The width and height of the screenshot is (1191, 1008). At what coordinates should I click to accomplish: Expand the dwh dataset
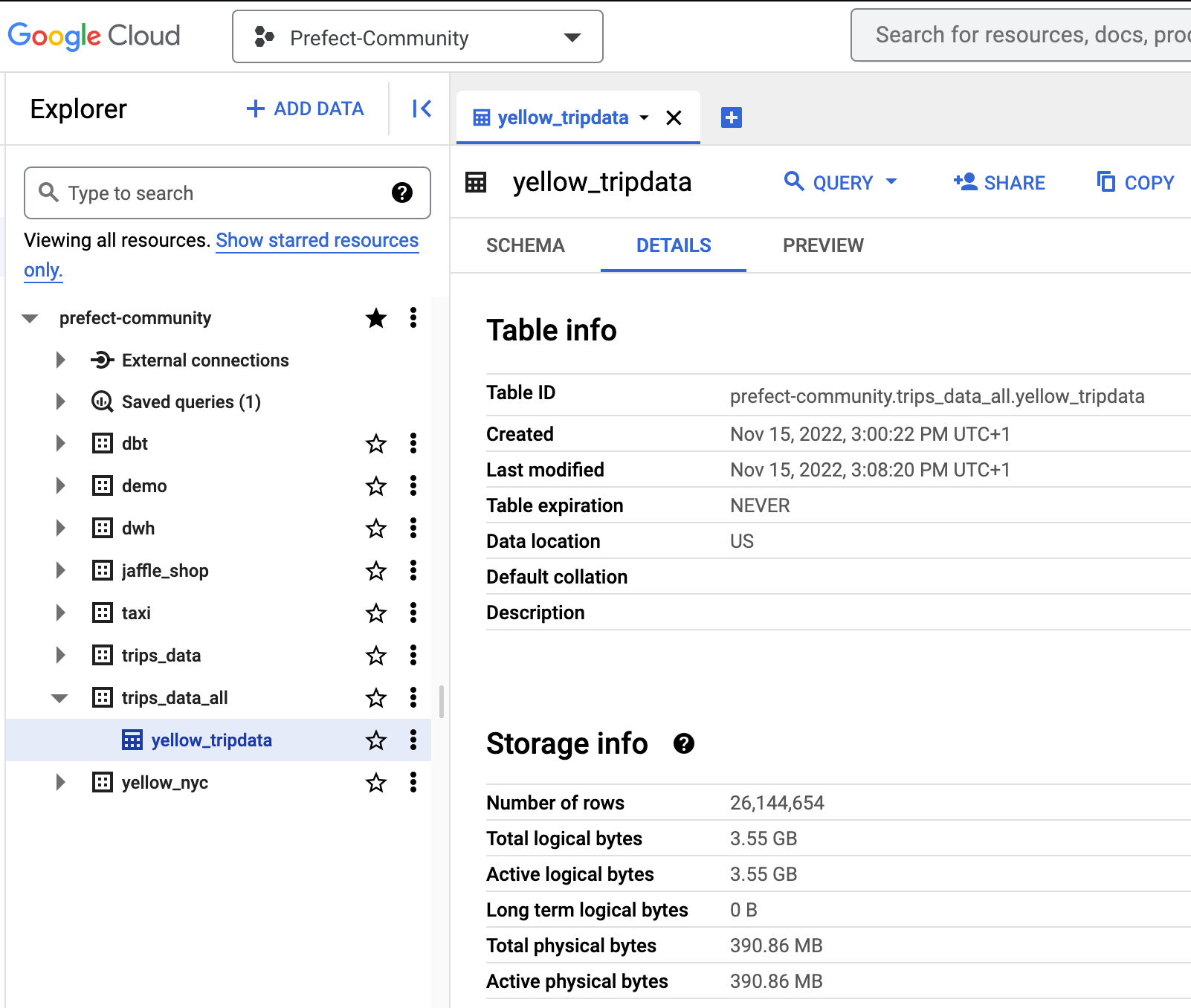coord(61,529)
